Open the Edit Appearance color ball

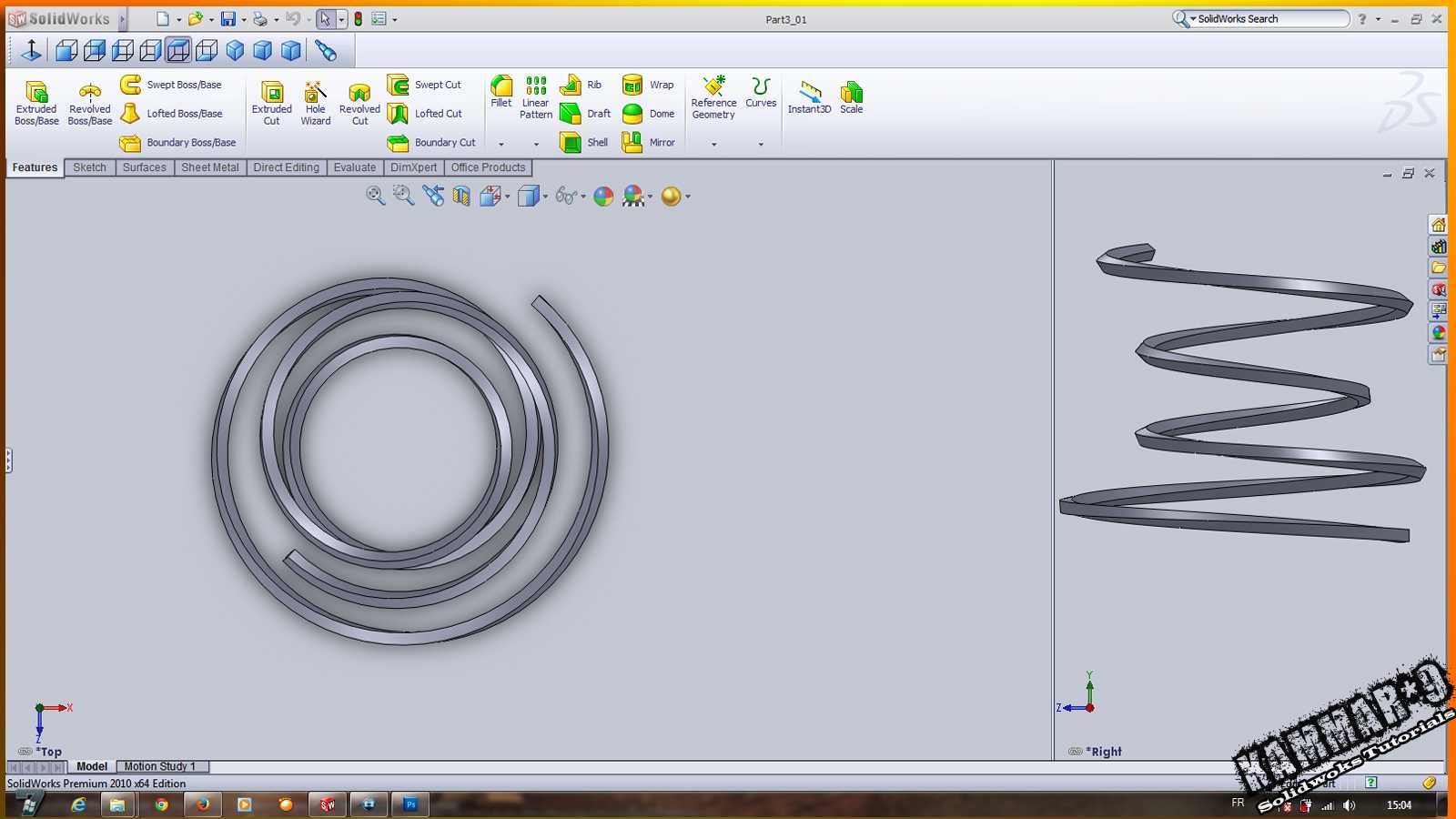(603, 196)
